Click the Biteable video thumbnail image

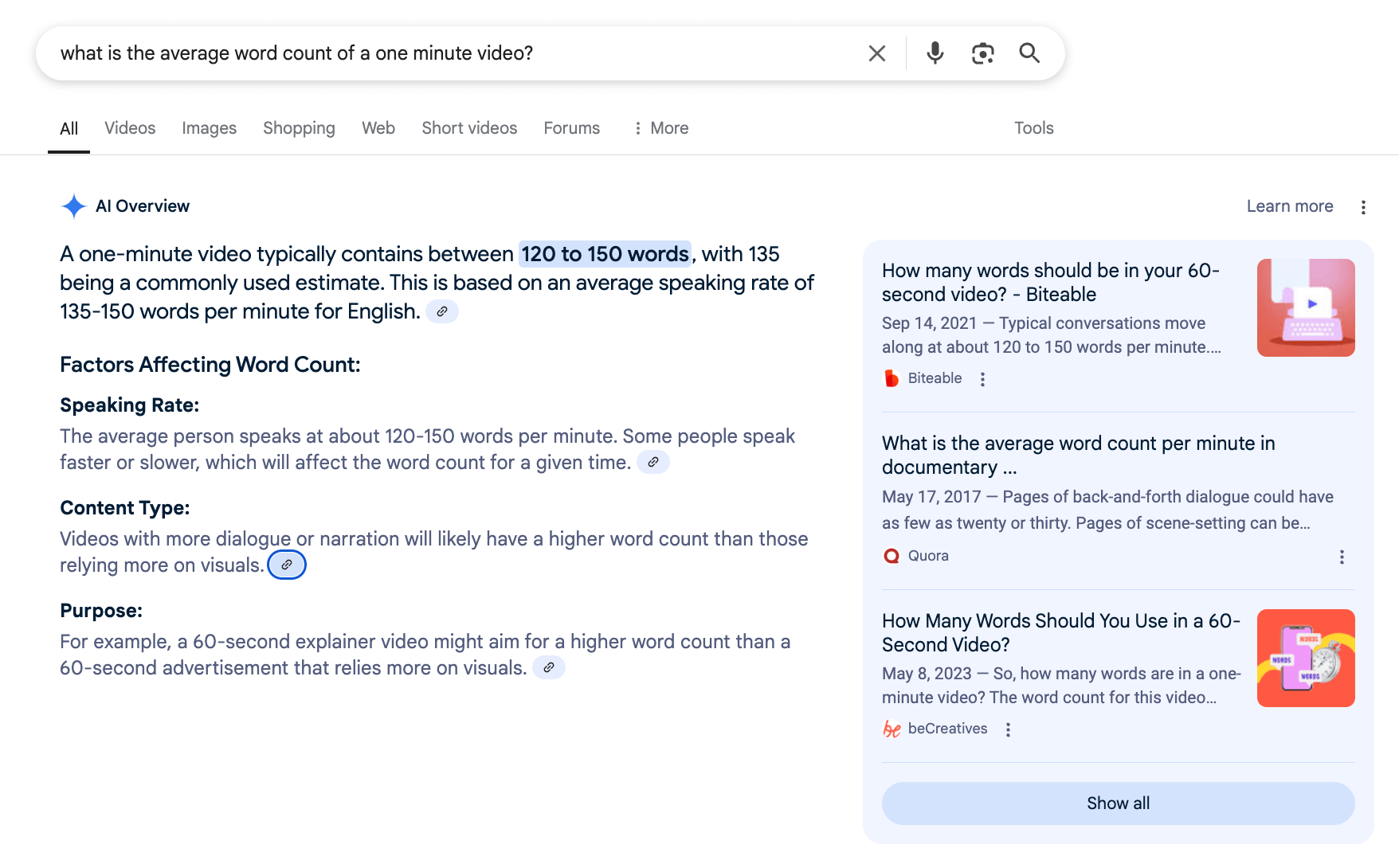click(x=1305, y=307)
